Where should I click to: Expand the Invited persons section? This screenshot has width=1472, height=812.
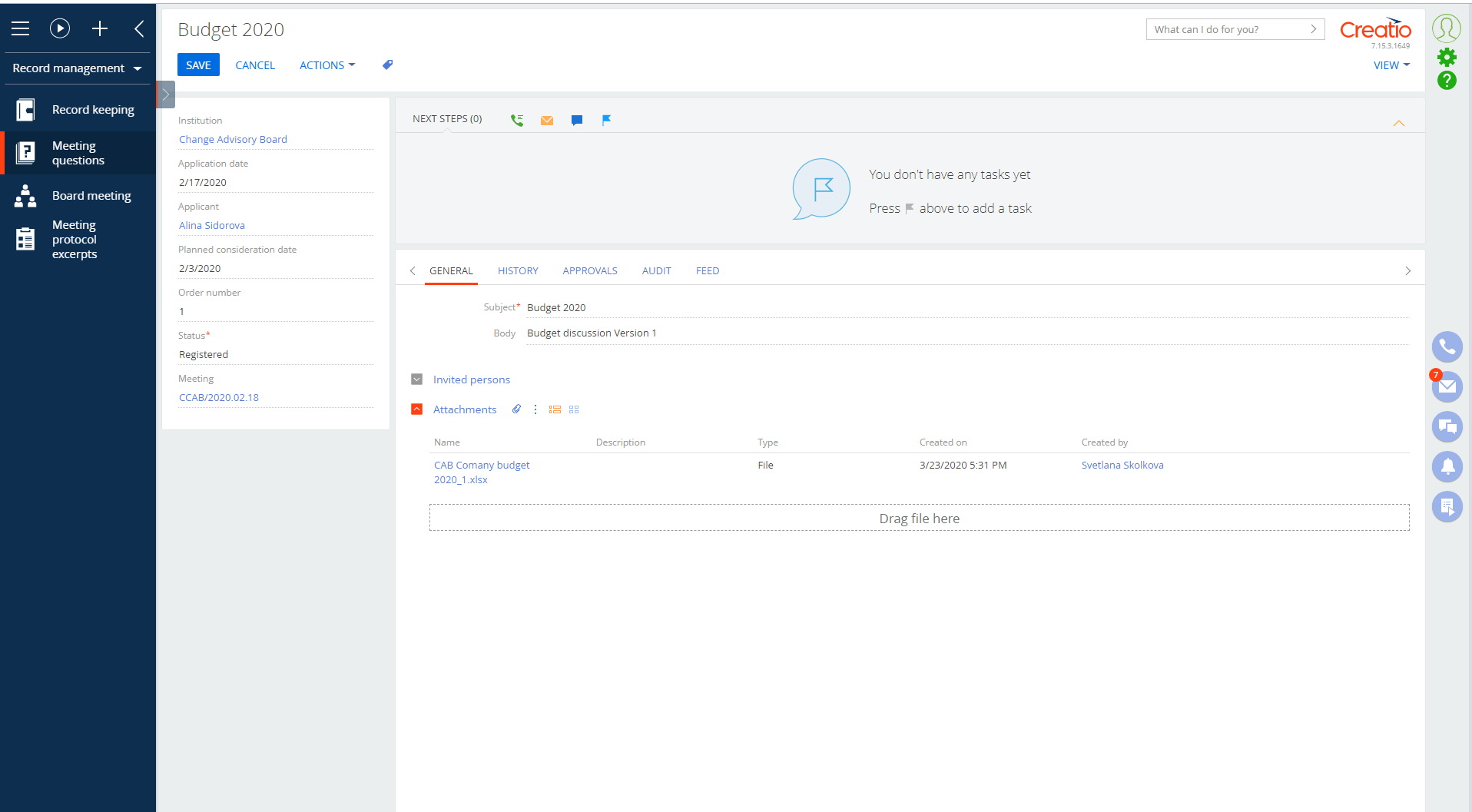[x=416, y=379]
